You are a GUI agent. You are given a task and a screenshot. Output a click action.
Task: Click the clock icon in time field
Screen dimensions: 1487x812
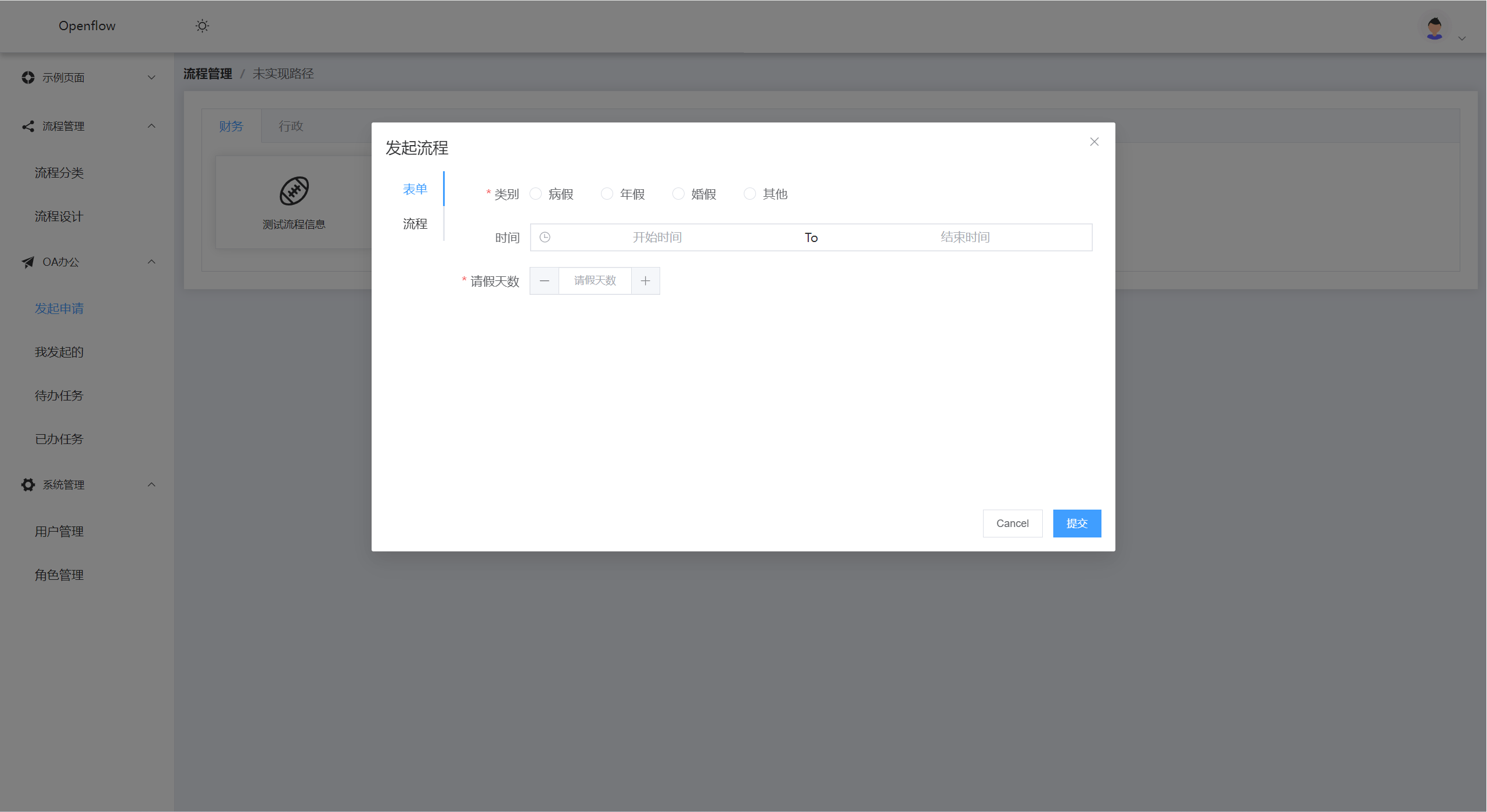click(x=545, y=237)
